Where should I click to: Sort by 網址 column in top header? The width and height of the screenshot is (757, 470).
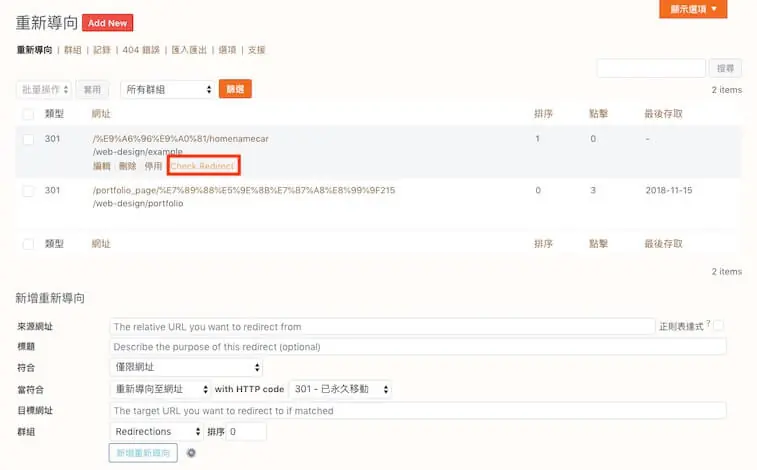tap(101, 114)
